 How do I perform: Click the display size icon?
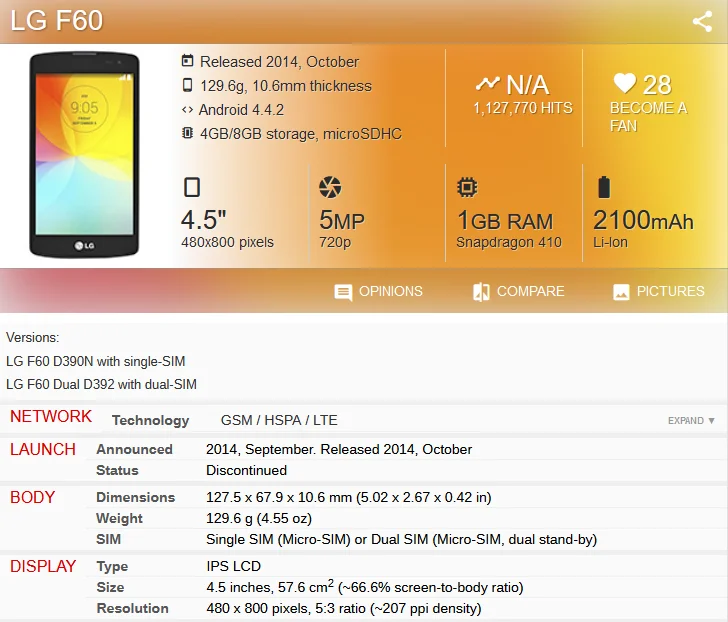pos(192,187)
